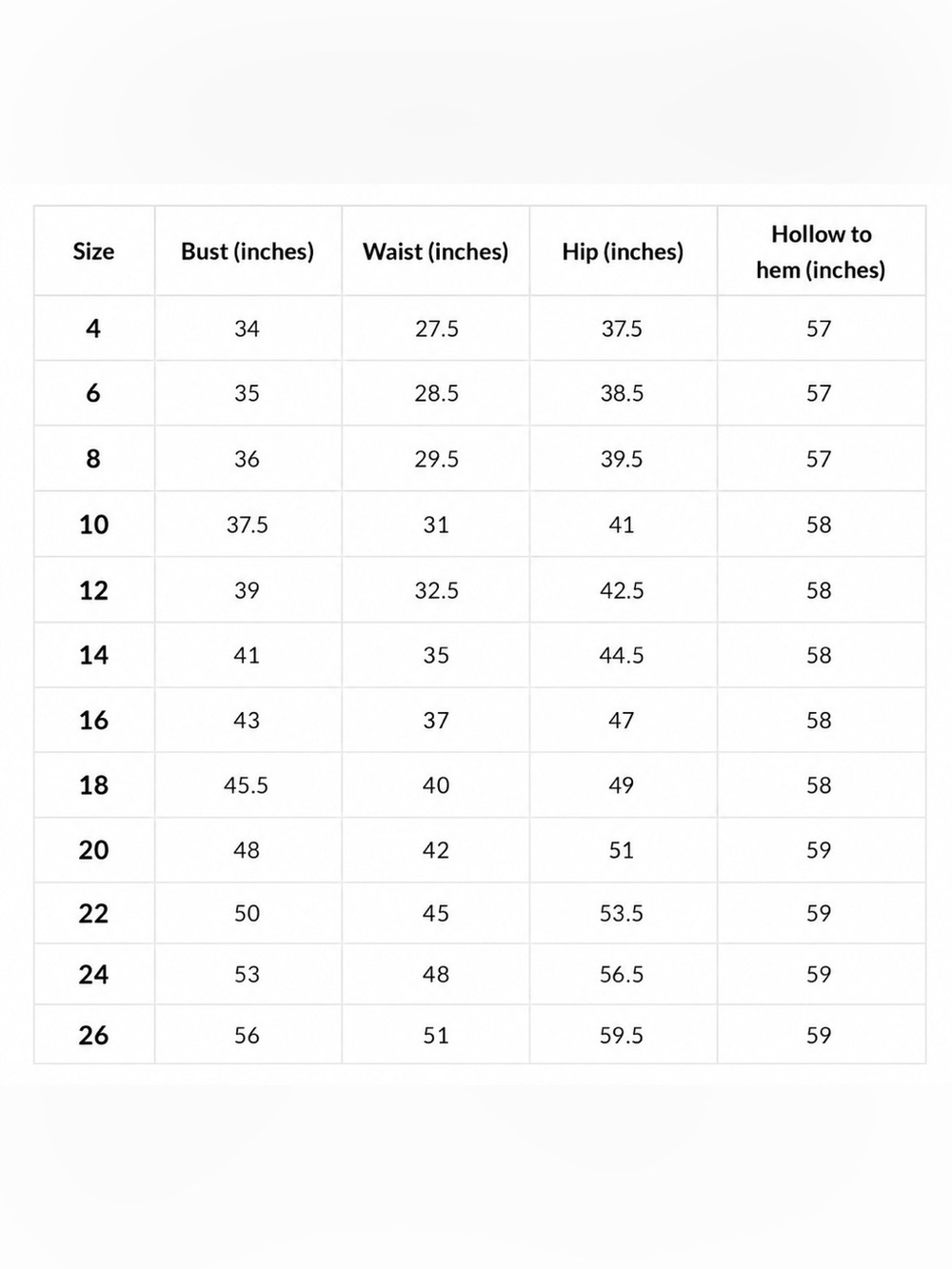Click hip value 44.5 for size 14
This screenshot has height=1269, width=952.
pyautogui.click(x=622, y=655)
